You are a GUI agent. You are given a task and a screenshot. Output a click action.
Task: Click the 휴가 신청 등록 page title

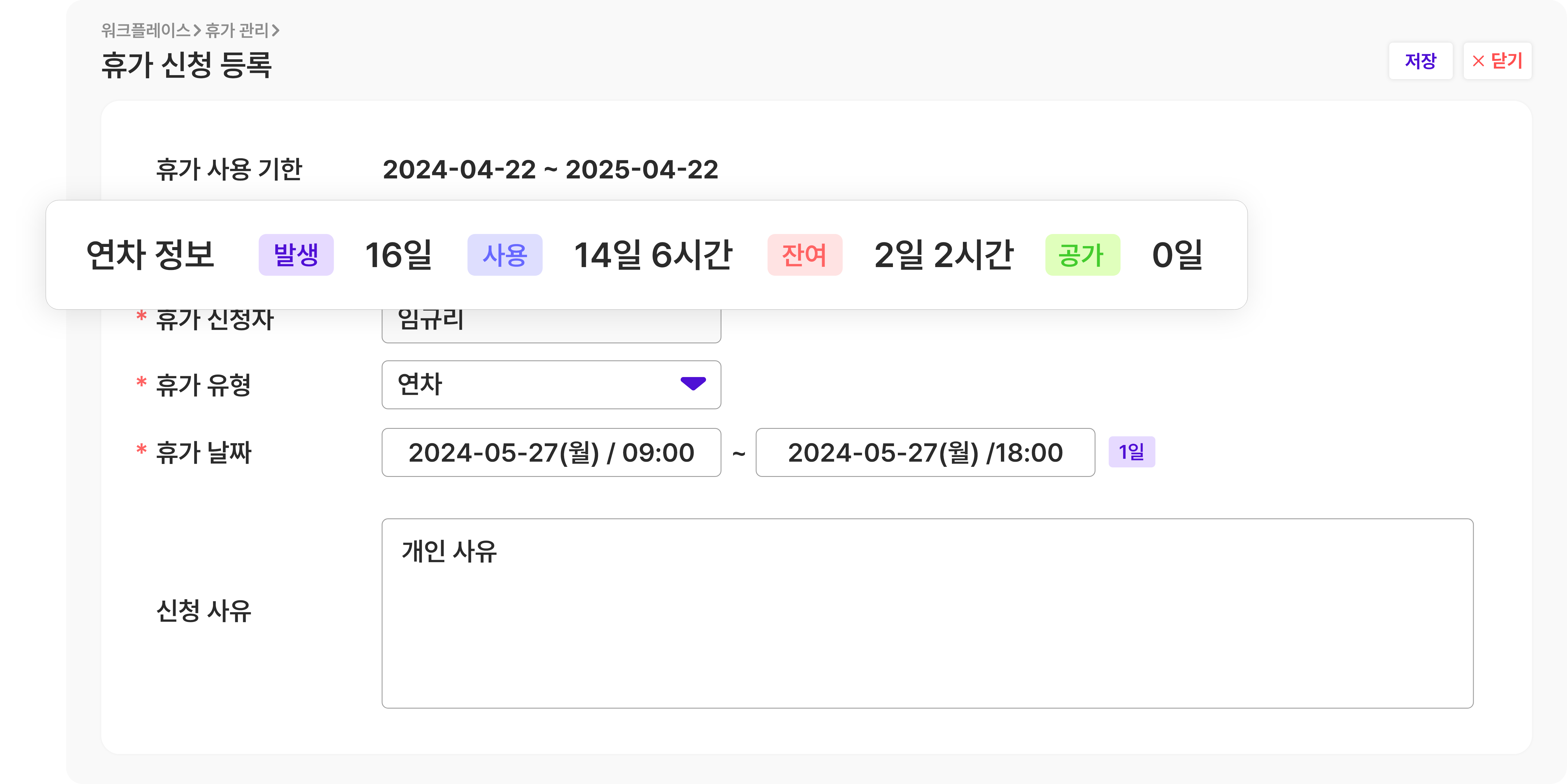pos(186,64)
